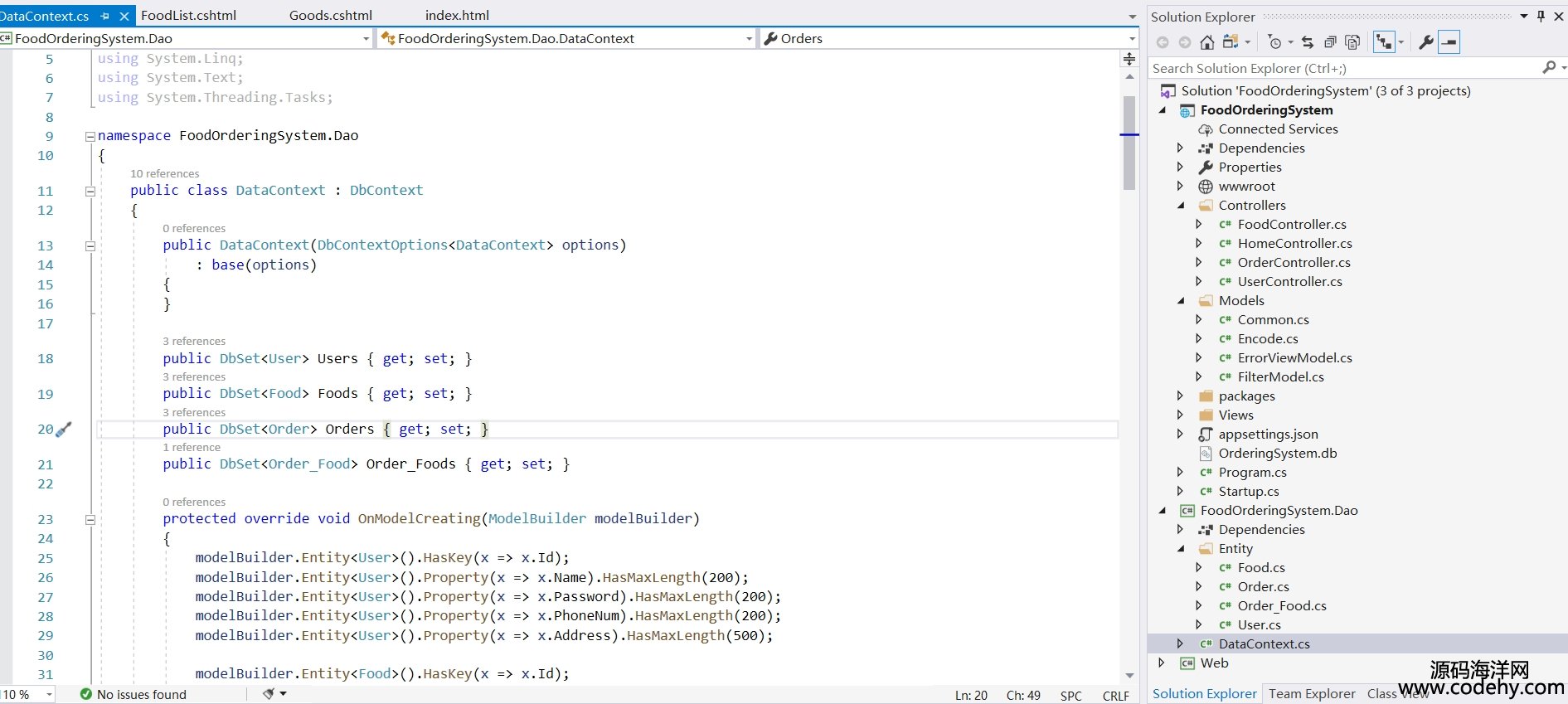This screenshot has height=704, width=1568.
Task: Collapse the Controllers folder
Action: click(x=1181, y=206)
